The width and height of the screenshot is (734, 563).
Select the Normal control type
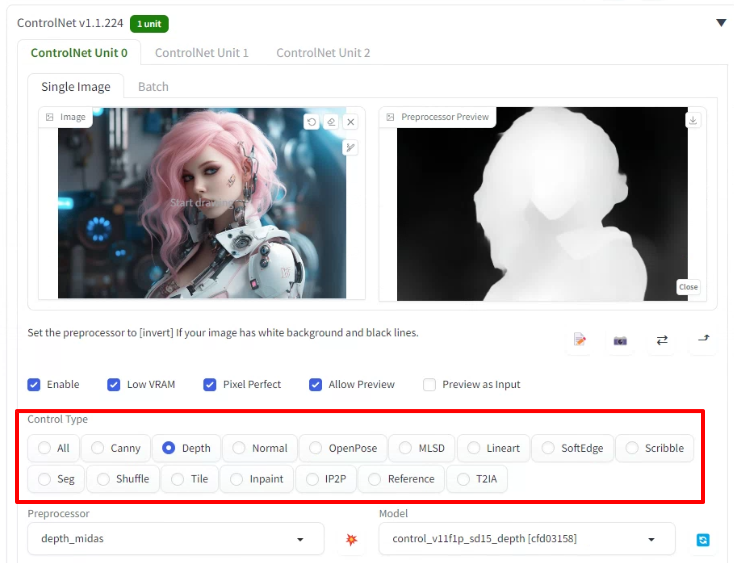pyautogui.click(x=260, y=448)
